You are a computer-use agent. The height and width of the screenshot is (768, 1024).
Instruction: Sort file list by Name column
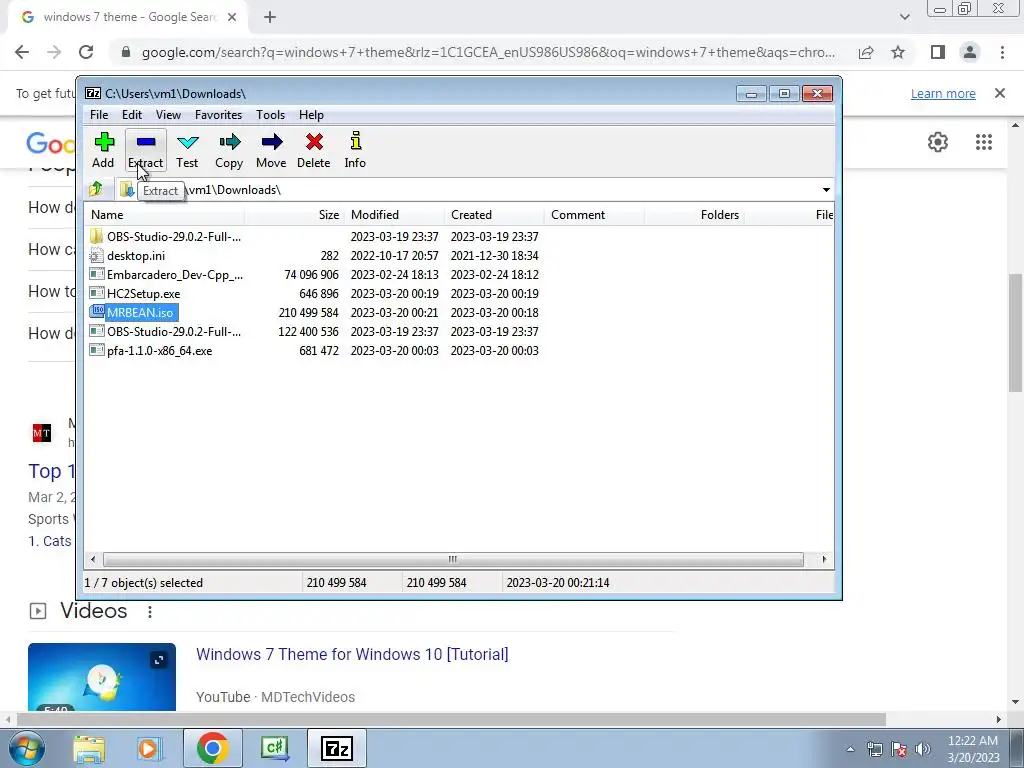[x=165, y=215]
